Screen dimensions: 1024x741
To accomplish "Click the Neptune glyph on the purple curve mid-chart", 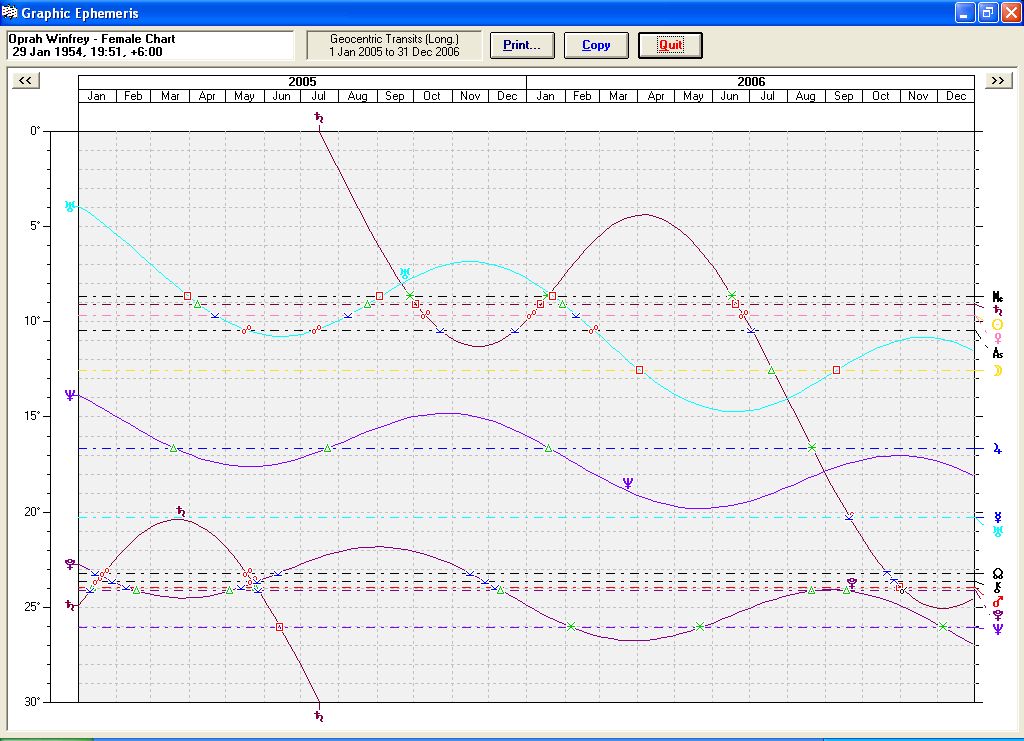I will [628, 484].
